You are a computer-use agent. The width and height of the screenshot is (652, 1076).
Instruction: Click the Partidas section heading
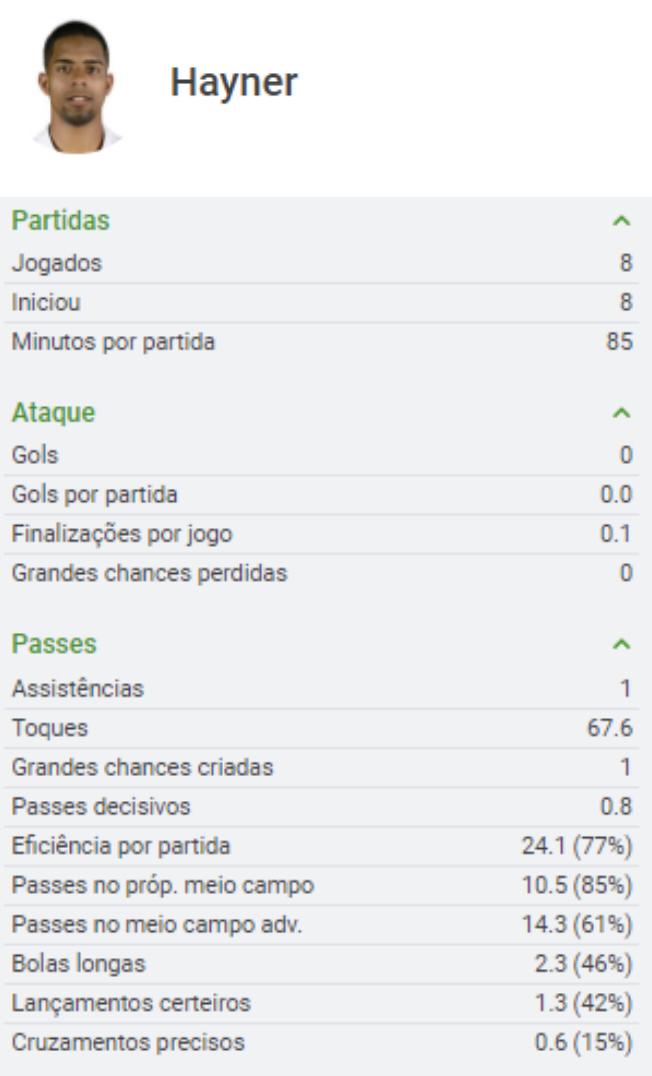pos(61,221)
